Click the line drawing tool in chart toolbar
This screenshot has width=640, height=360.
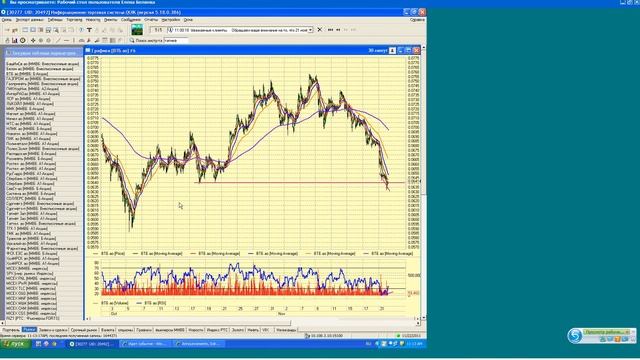[58, 40]
